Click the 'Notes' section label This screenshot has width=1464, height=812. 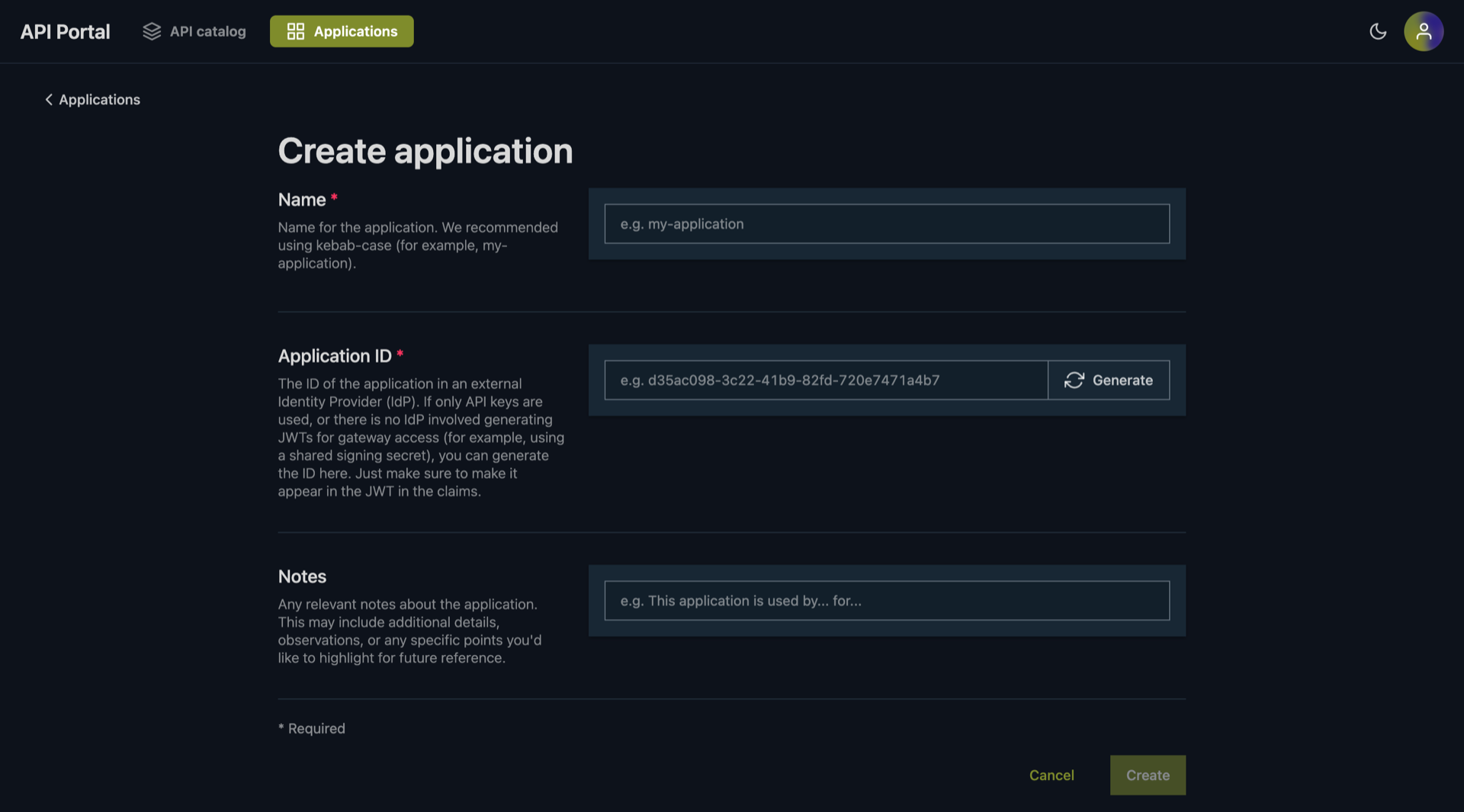302,576
